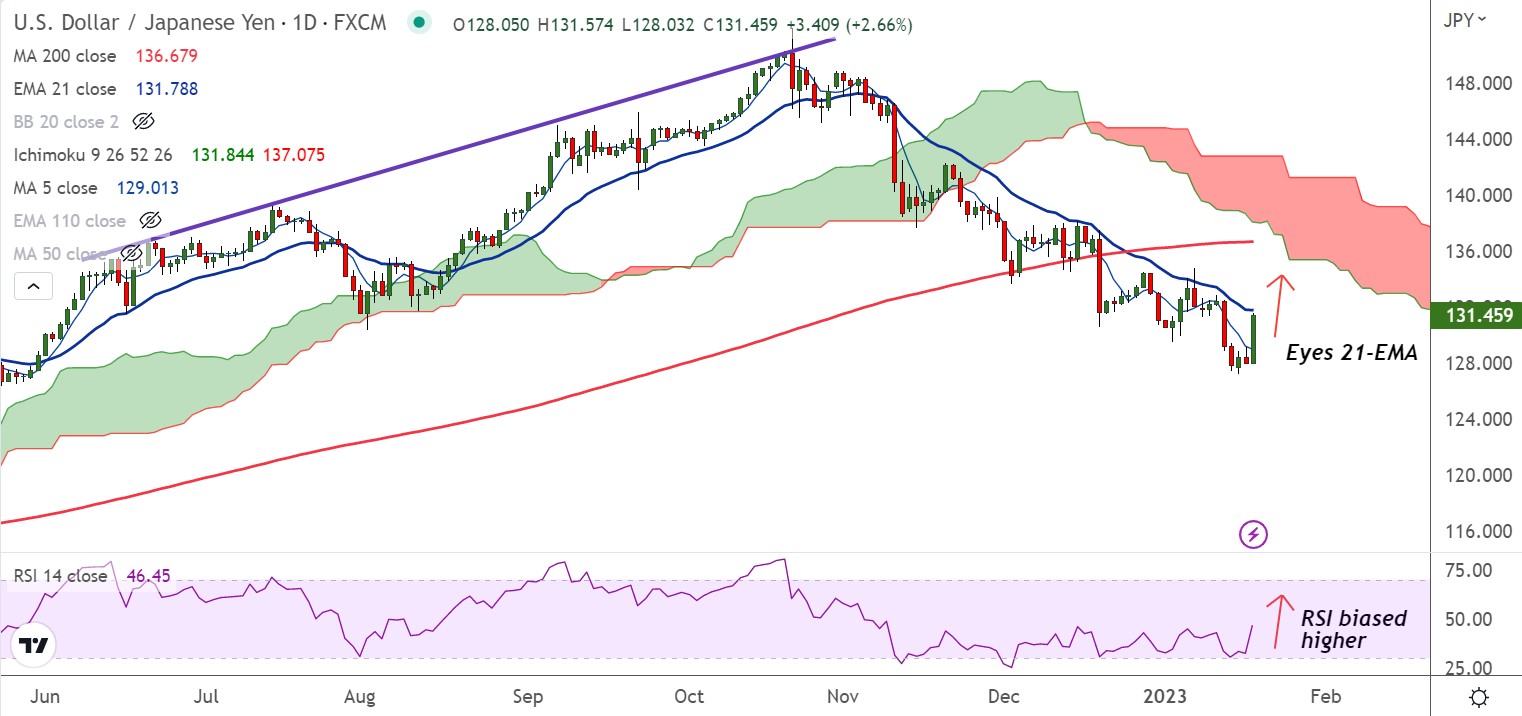Unhide the MA 50 close indicator
The width and height of the screenshot is (1522, 716).
(131, 254)
